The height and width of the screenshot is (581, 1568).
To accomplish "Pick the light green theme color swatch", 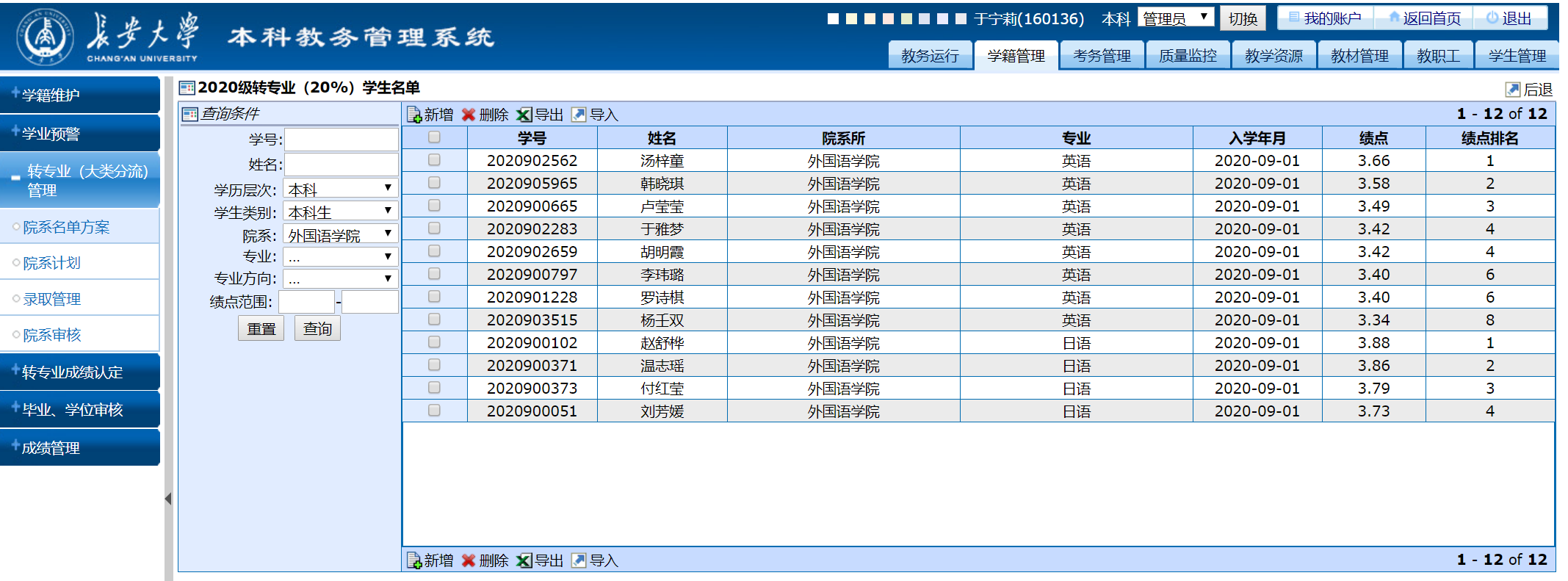I will pyautogui.click(x=906, y=19).
